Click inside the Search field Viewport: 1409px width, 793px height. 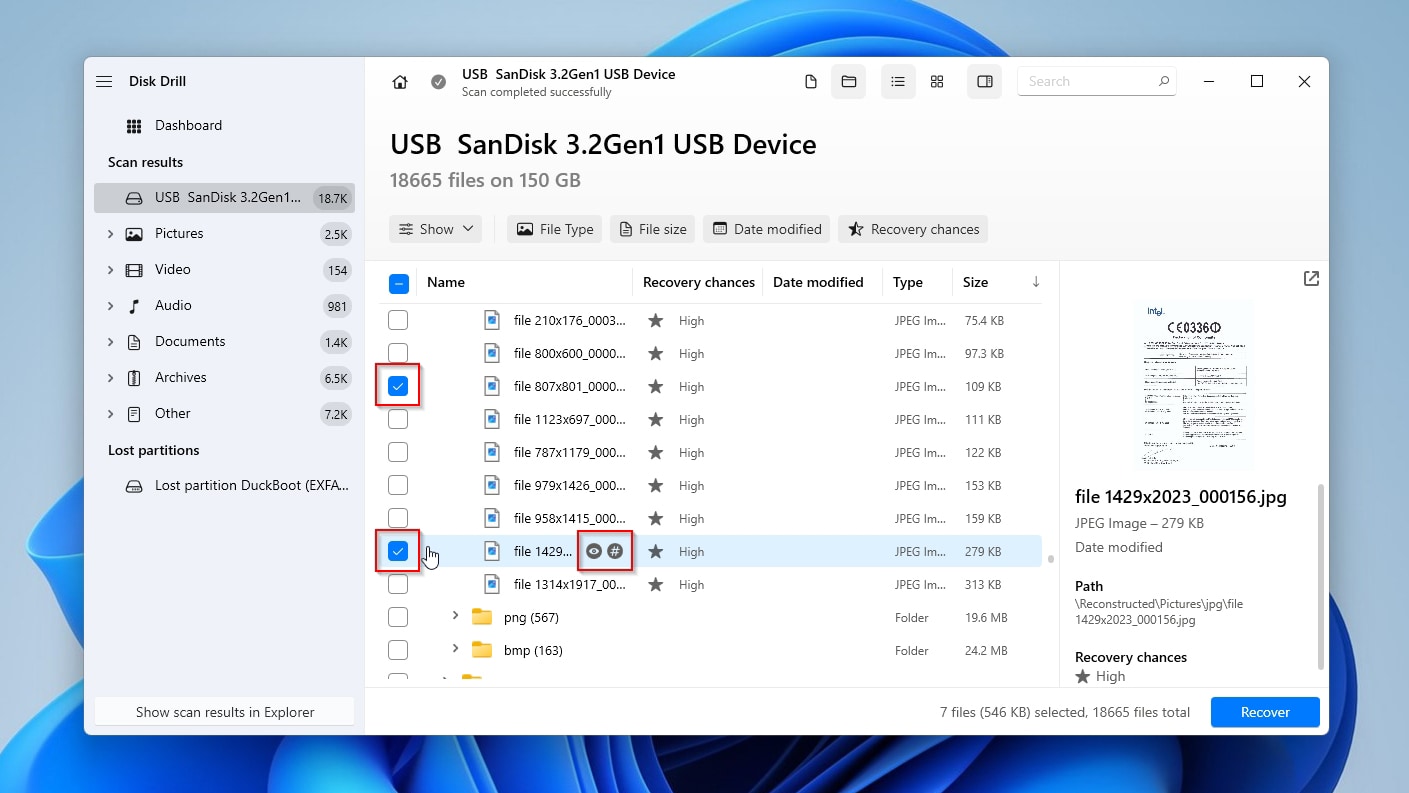[1090, 81]
